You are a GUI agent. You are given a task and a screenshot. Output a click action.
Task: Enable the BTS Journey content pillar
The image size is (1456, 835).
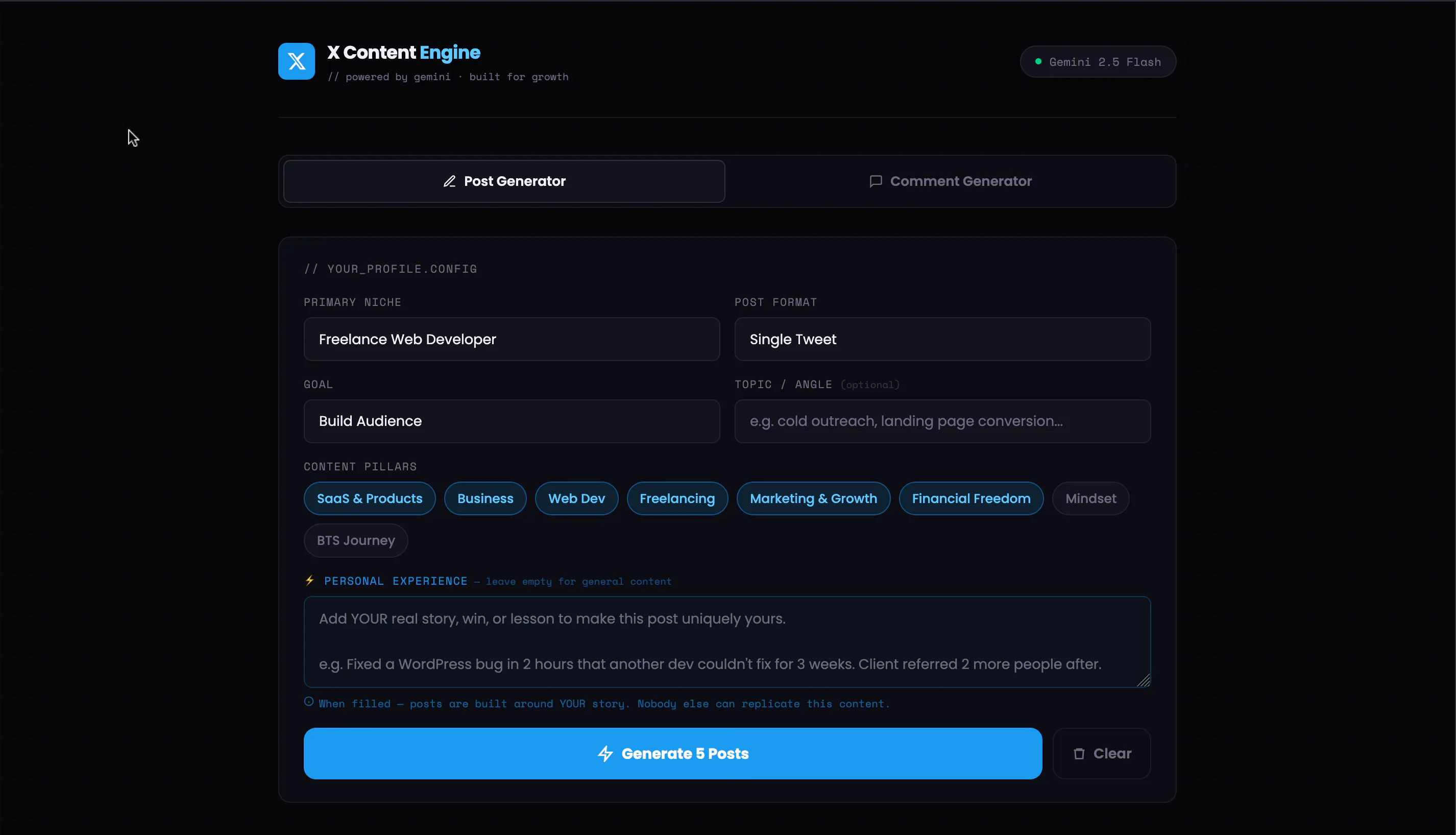tap(355, 540)
